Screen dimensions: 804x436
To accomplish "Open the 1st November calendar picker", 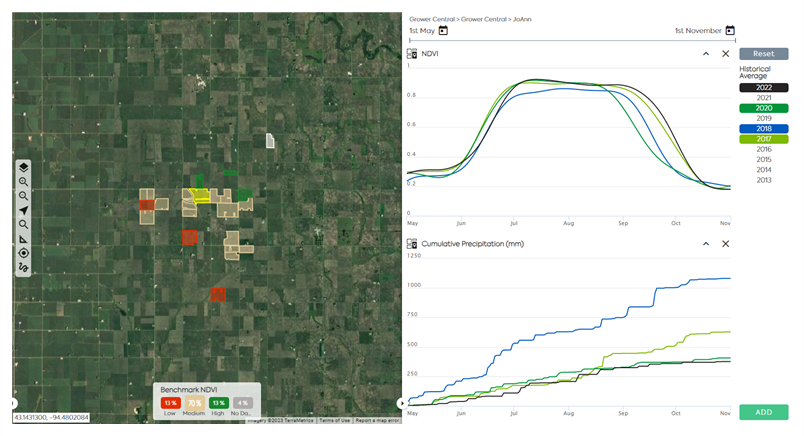I will tap(730, 31).
